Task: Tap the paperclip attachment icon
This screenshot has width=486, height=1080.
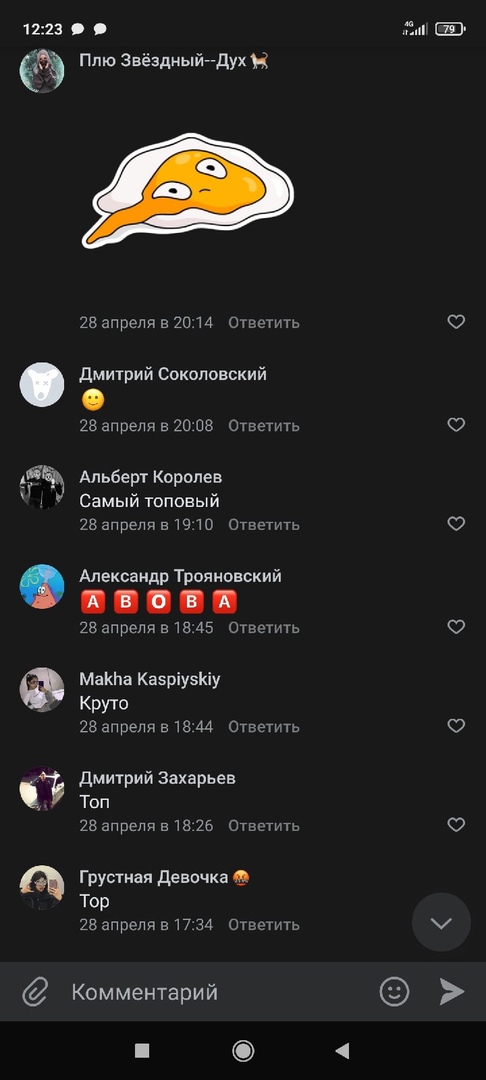Action: point(34,992)
